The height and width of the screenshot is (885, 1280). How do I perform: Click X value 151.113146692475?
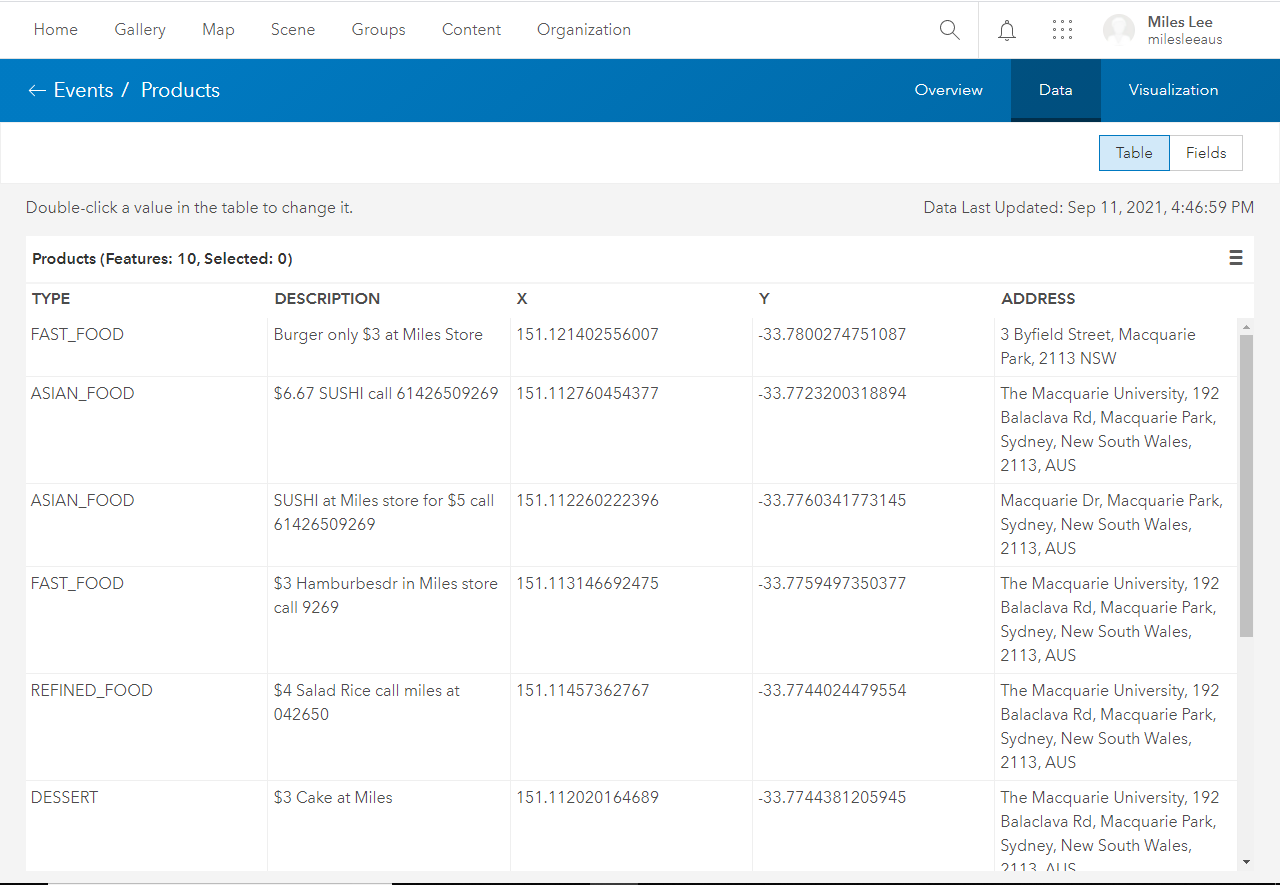587,583
